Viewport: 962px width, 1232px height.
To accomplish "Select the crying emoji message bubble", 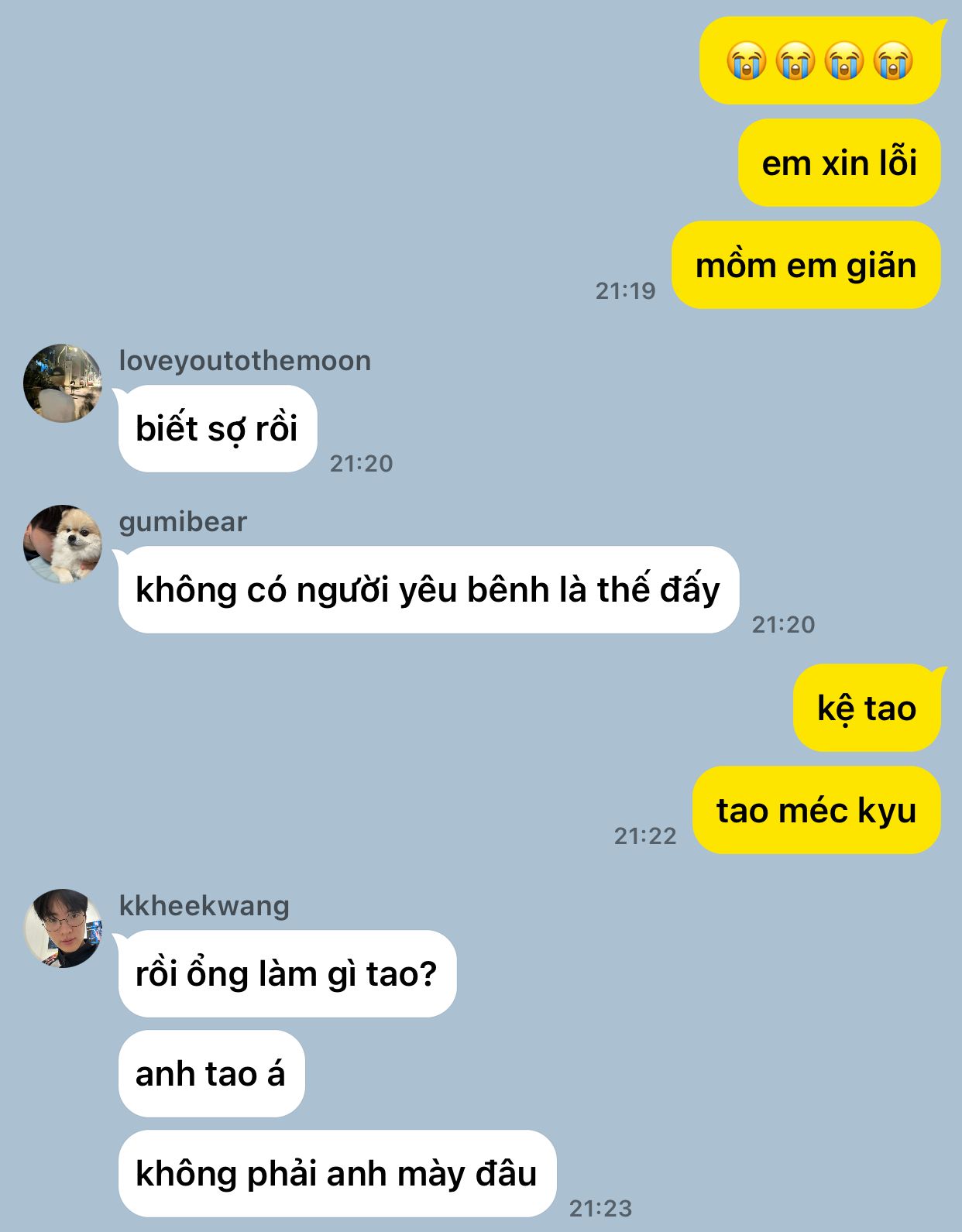I will pos(820,60).
